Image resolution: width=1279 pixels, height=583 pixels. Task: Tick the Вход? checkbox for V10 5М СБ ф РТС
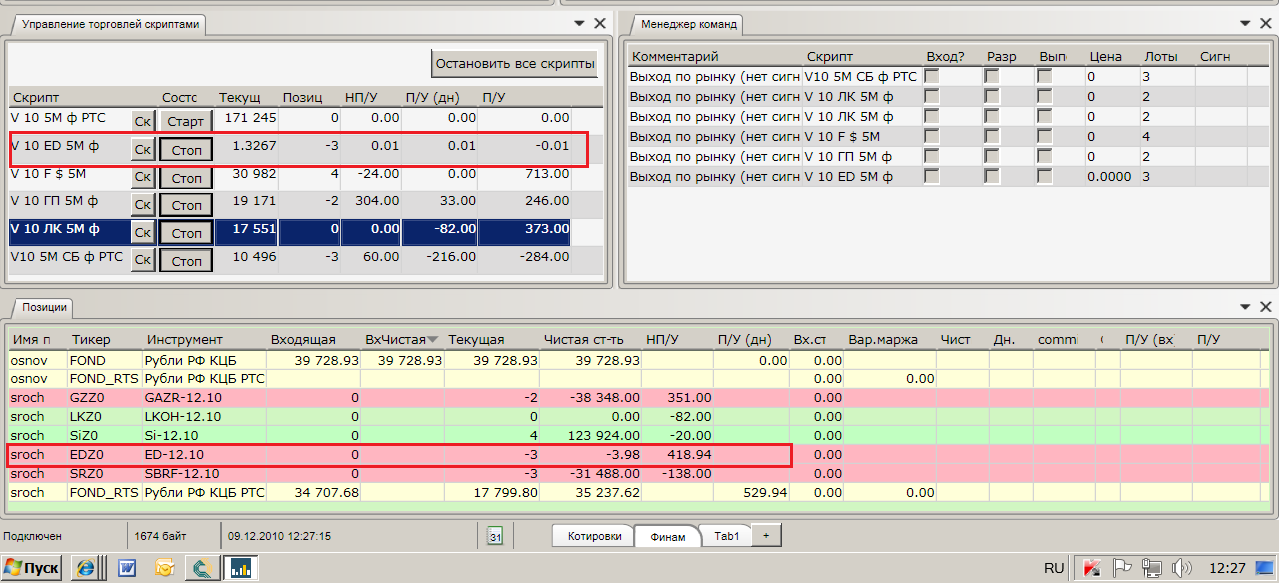[x=931, y=76]
